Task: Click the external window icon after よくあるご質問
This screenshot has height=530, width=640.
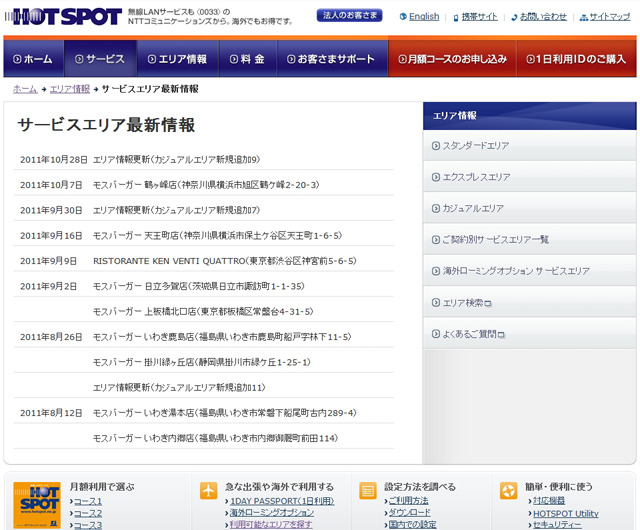Action: 501,335
